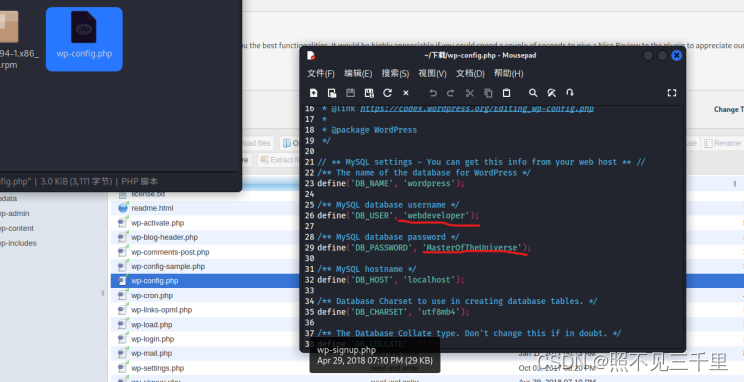
Task: Open the 视图(V) menu in Mousepad
Action: tap(432, 74)
